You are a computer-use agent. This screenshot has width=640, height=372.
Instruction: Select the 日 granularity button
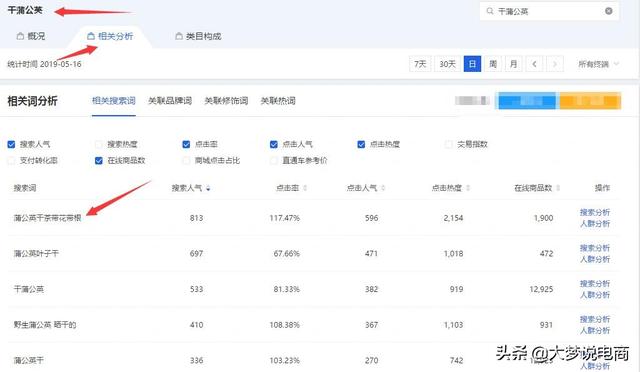[472, 64]
